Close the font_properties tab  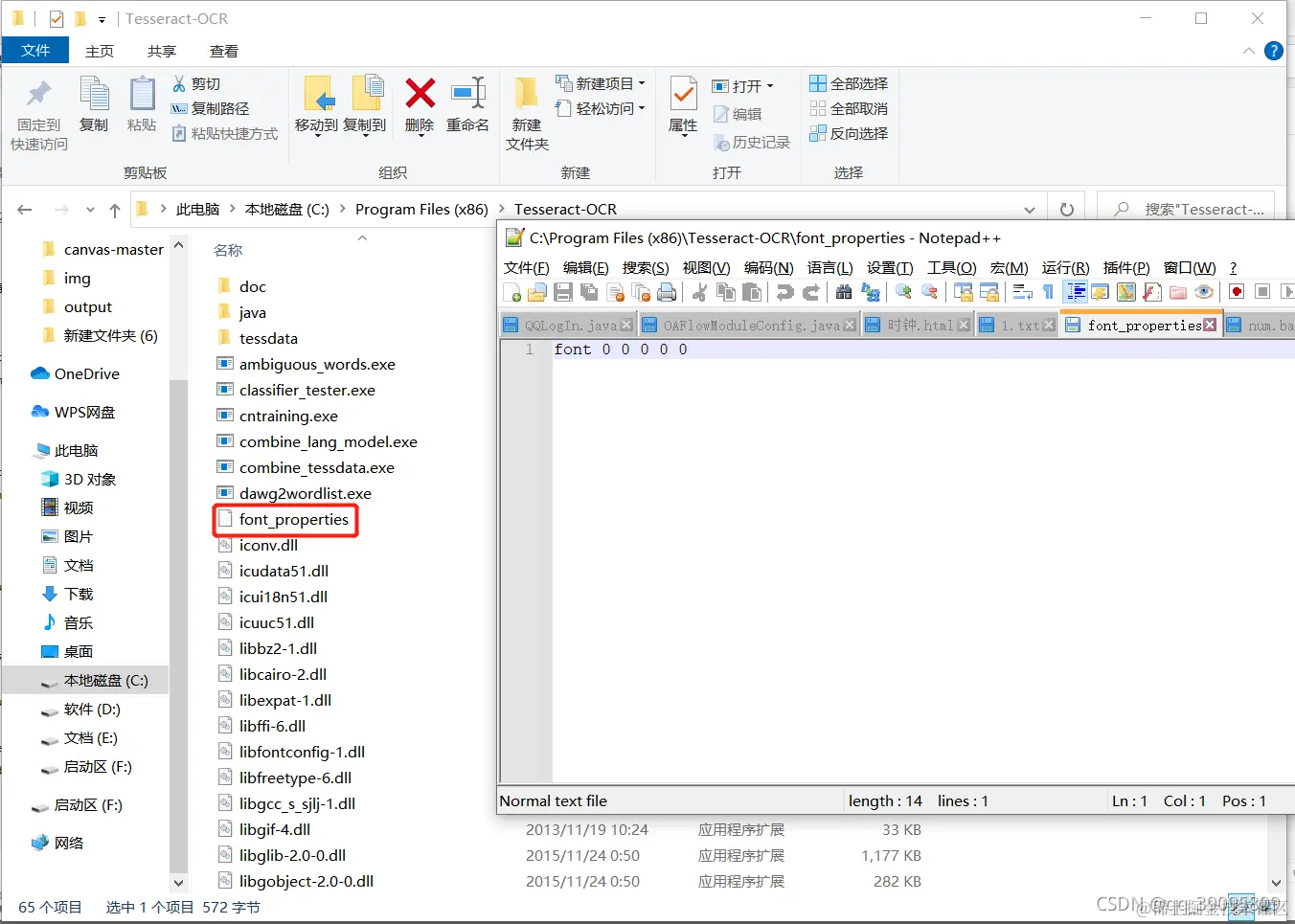point(1210,325)
